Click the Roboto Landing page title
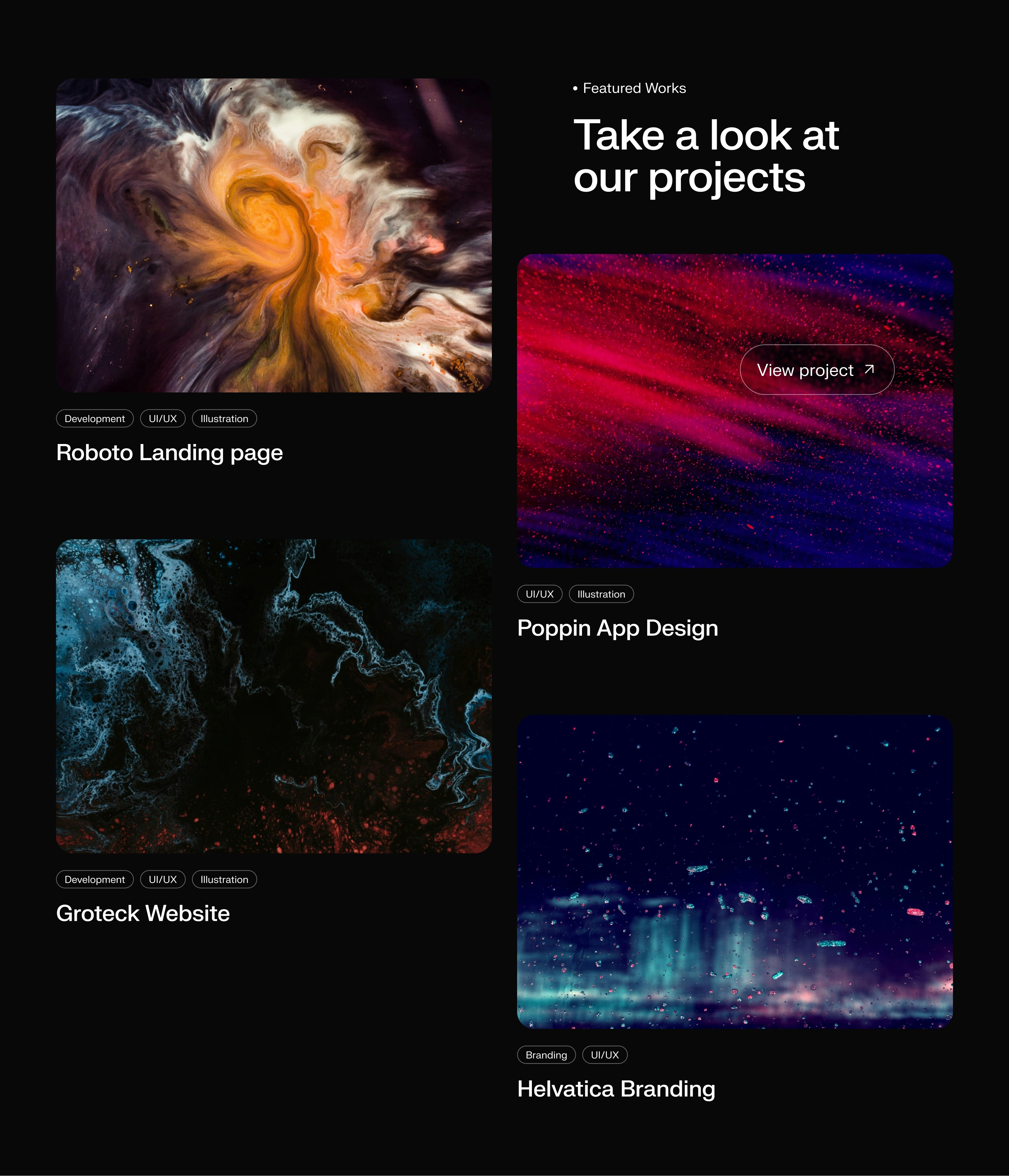This screenshot has height=1176, width=1009. tap(170, 453)
